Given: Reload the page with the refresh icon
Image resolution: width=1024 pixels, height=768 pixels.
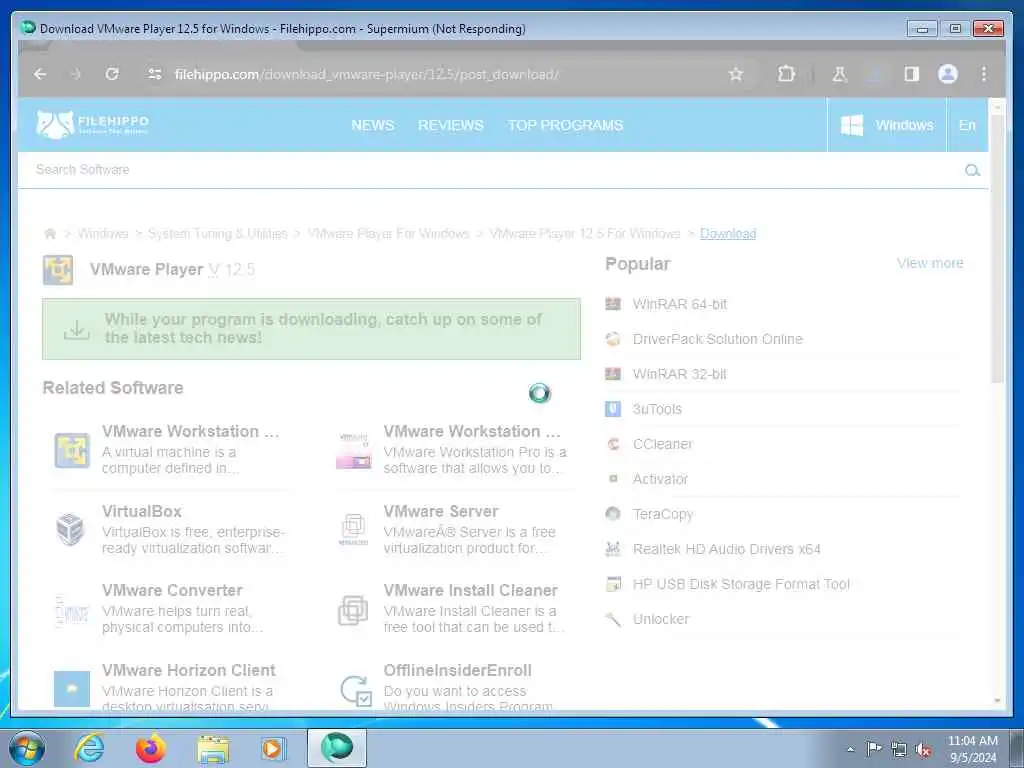Looking at the screenshot, I should pos(112,74).
